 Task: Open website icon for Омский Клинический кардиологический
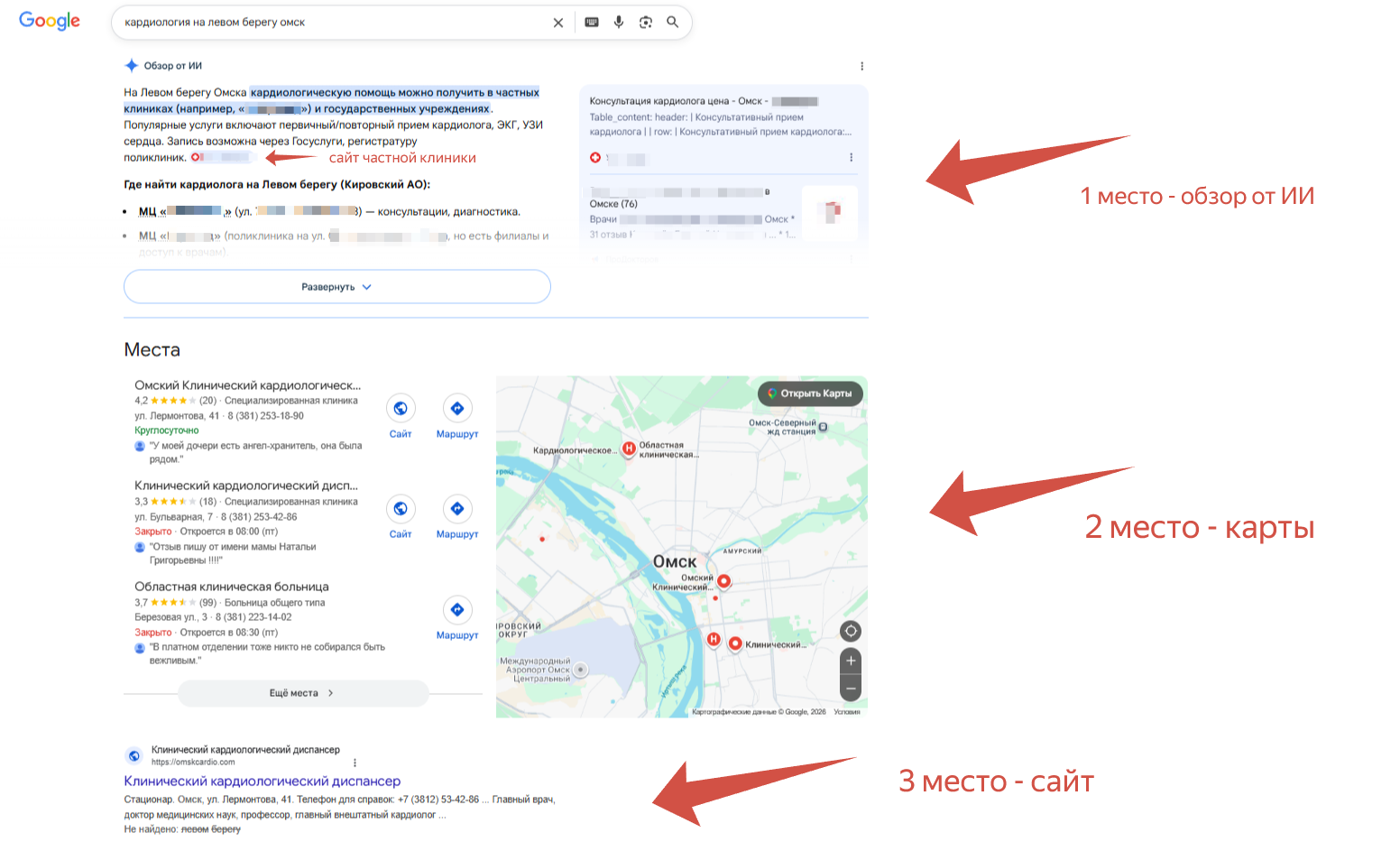tap(401, 409)
